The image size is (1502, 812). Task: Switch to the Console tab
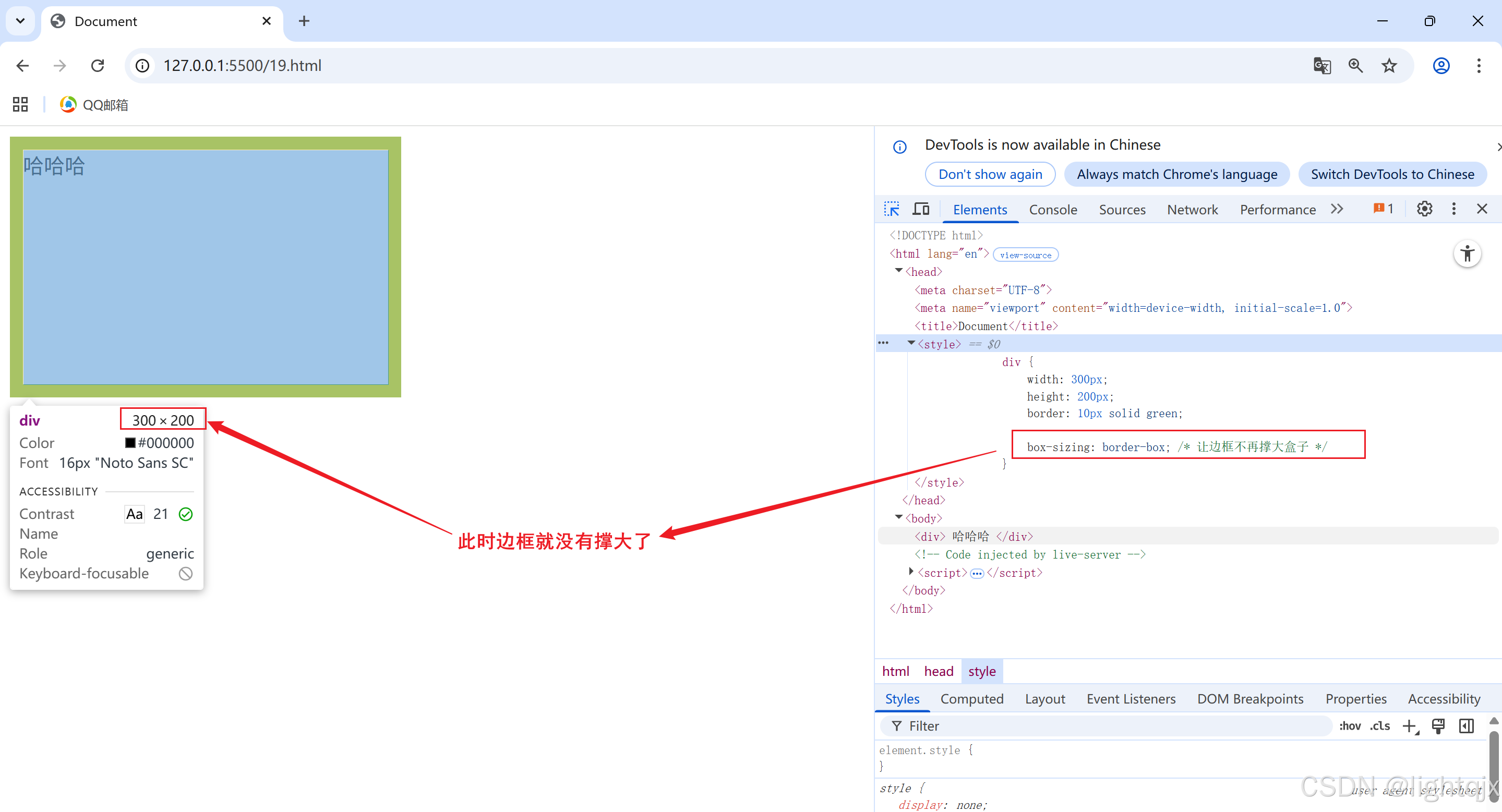tap(1052, 210)
